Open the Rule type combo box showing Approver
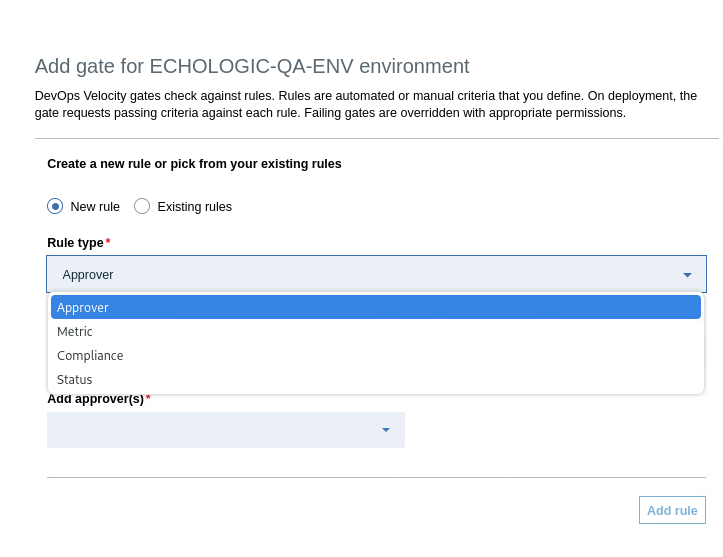Viewport: 723px width, 557px height. (376, 274)
